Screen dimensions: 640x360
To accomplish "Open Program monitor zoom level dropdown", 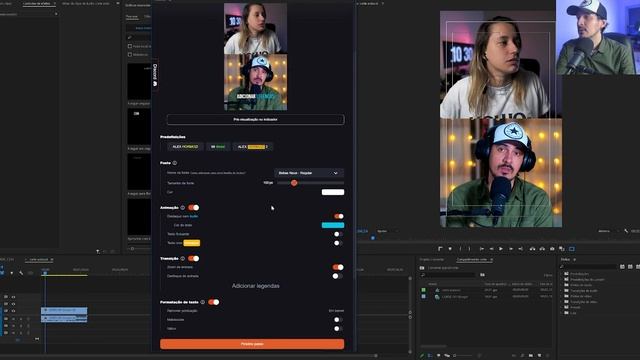I will tap(386, 231).
